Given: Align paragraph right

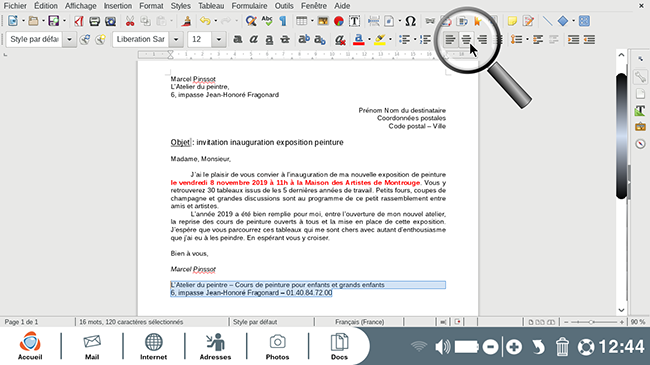Looking at the screenshot, I should tap(482, 39).
